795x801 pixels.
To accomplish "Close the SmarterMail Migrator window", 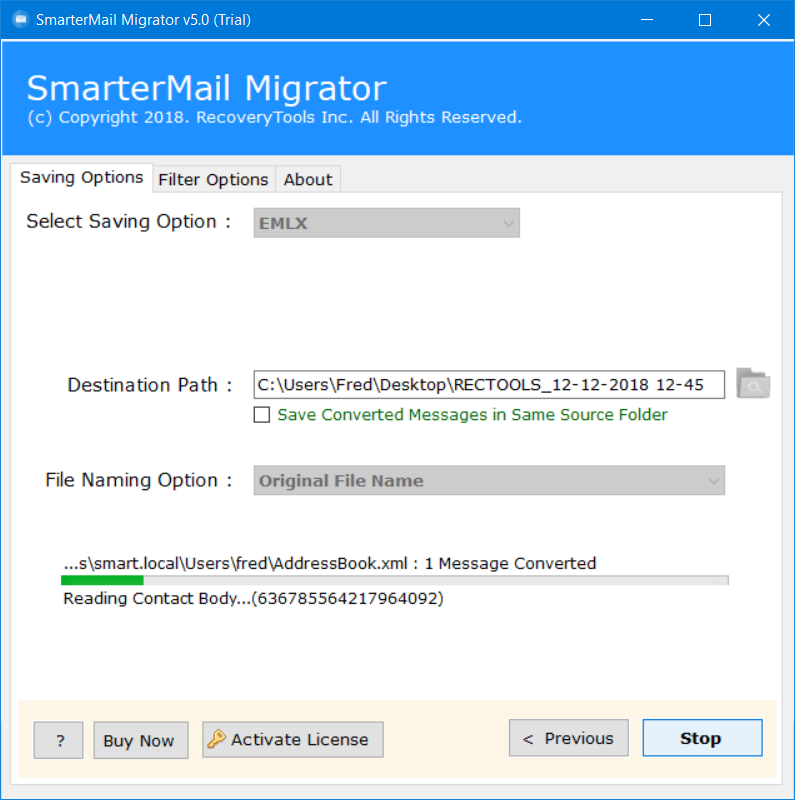I will pyautogui.click(x=764, y=20).
